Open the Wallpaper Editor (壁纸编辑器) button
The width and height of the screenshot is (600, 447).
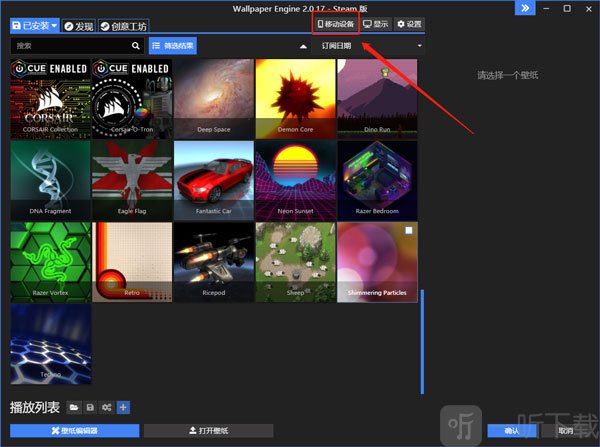point(75,431)
